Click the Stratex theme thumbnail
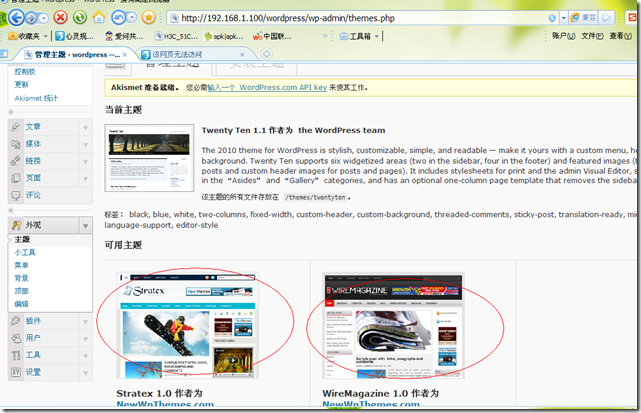This screenshot has width=641, height=413. coord(187,325)
